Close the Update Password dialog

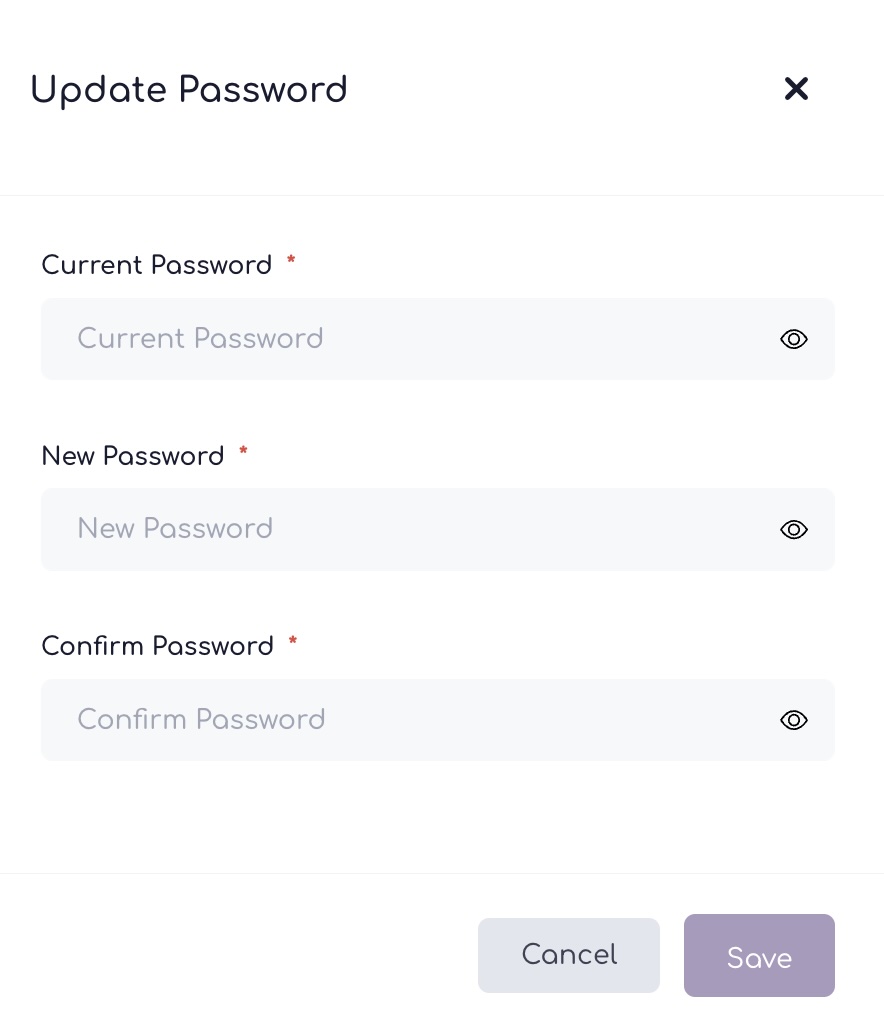click(796, 89)
